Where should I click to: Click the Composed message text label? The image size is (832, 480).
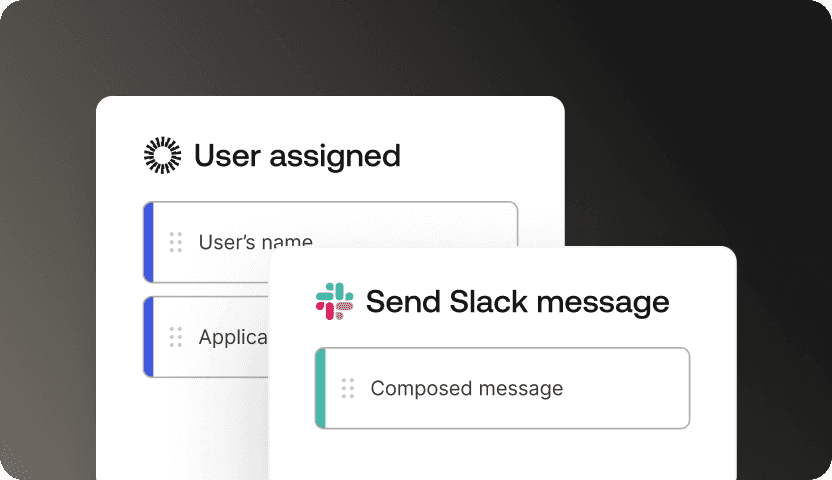[x=466, y=388]
